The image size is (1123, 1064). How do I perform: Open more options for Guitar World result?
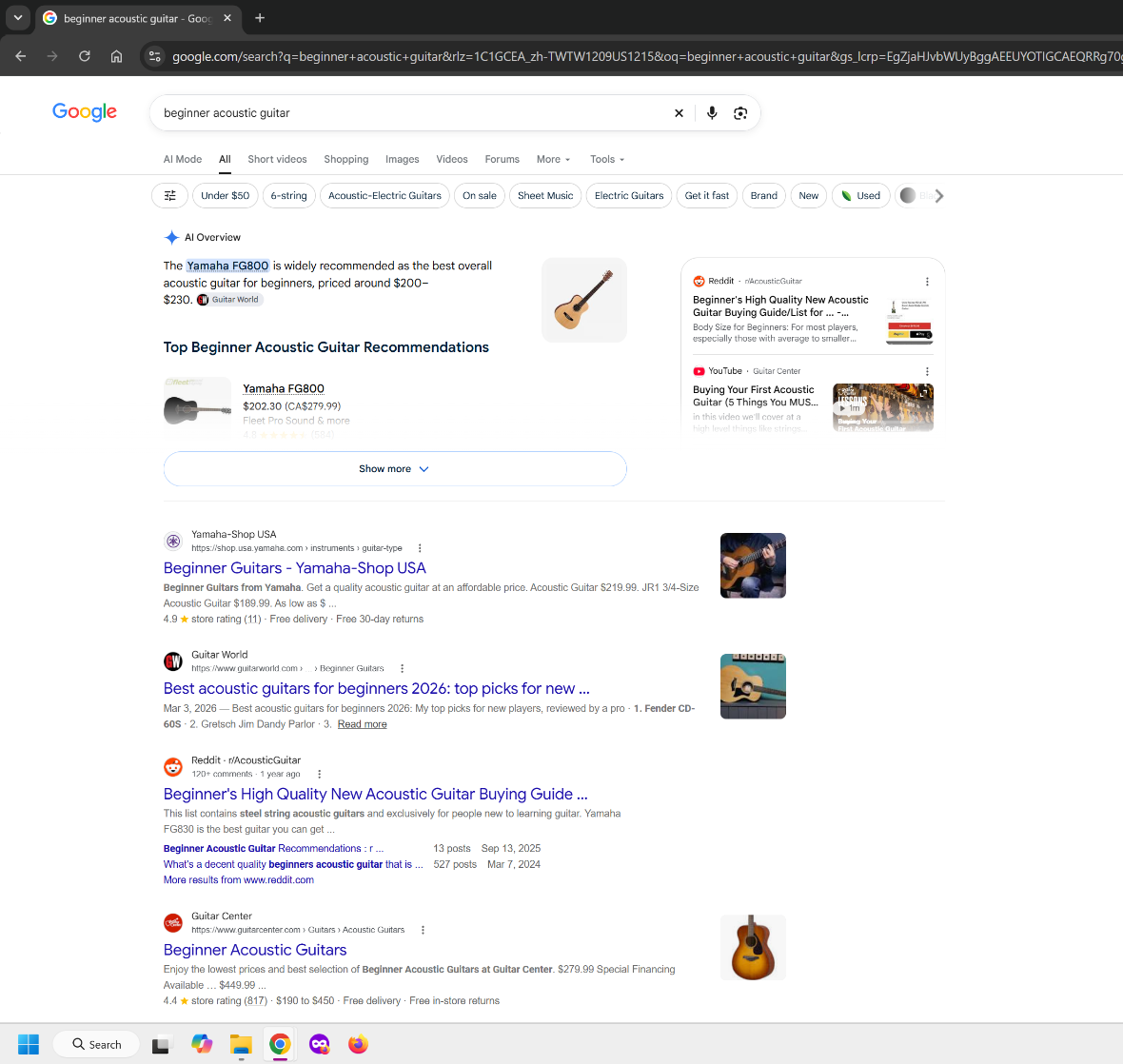point(402,669)
